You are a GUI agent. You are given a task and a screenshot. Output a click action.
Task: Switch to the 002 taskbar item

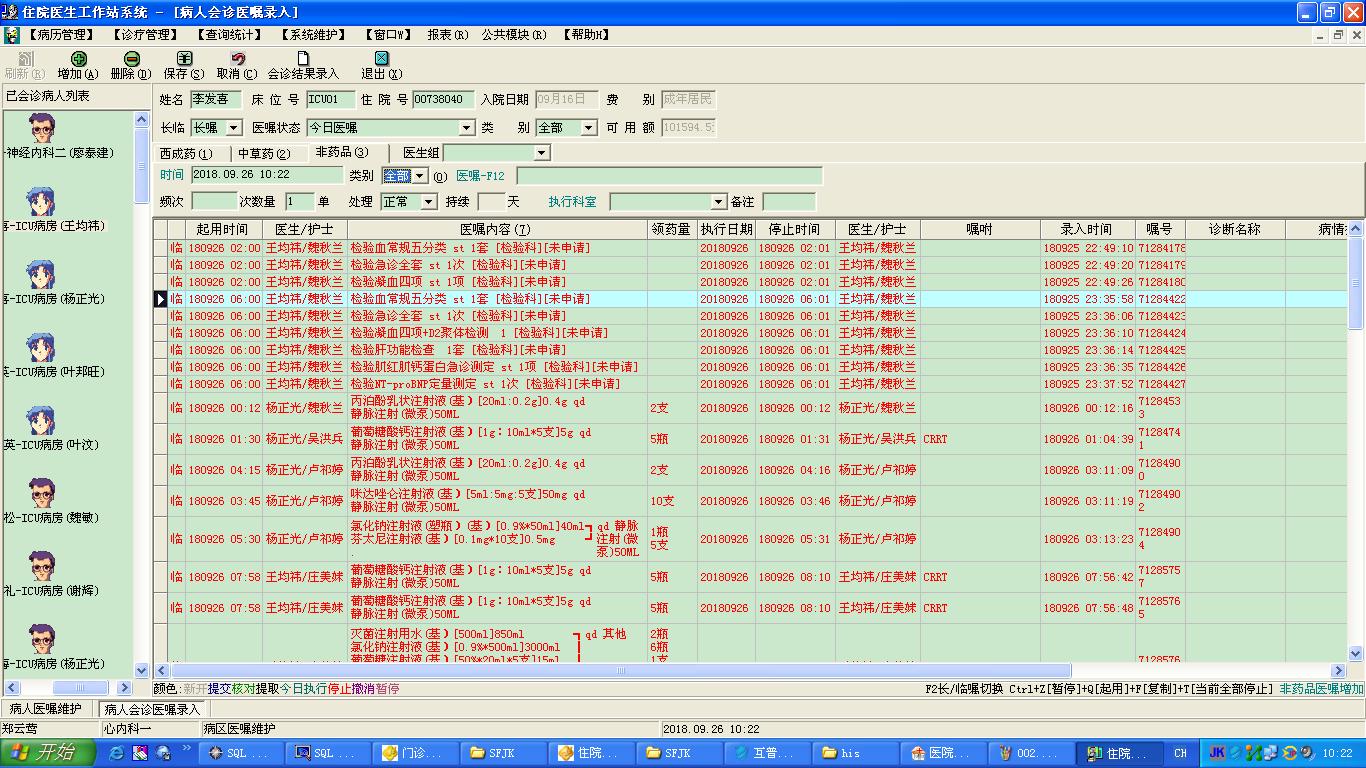[x=1033, y=753]
